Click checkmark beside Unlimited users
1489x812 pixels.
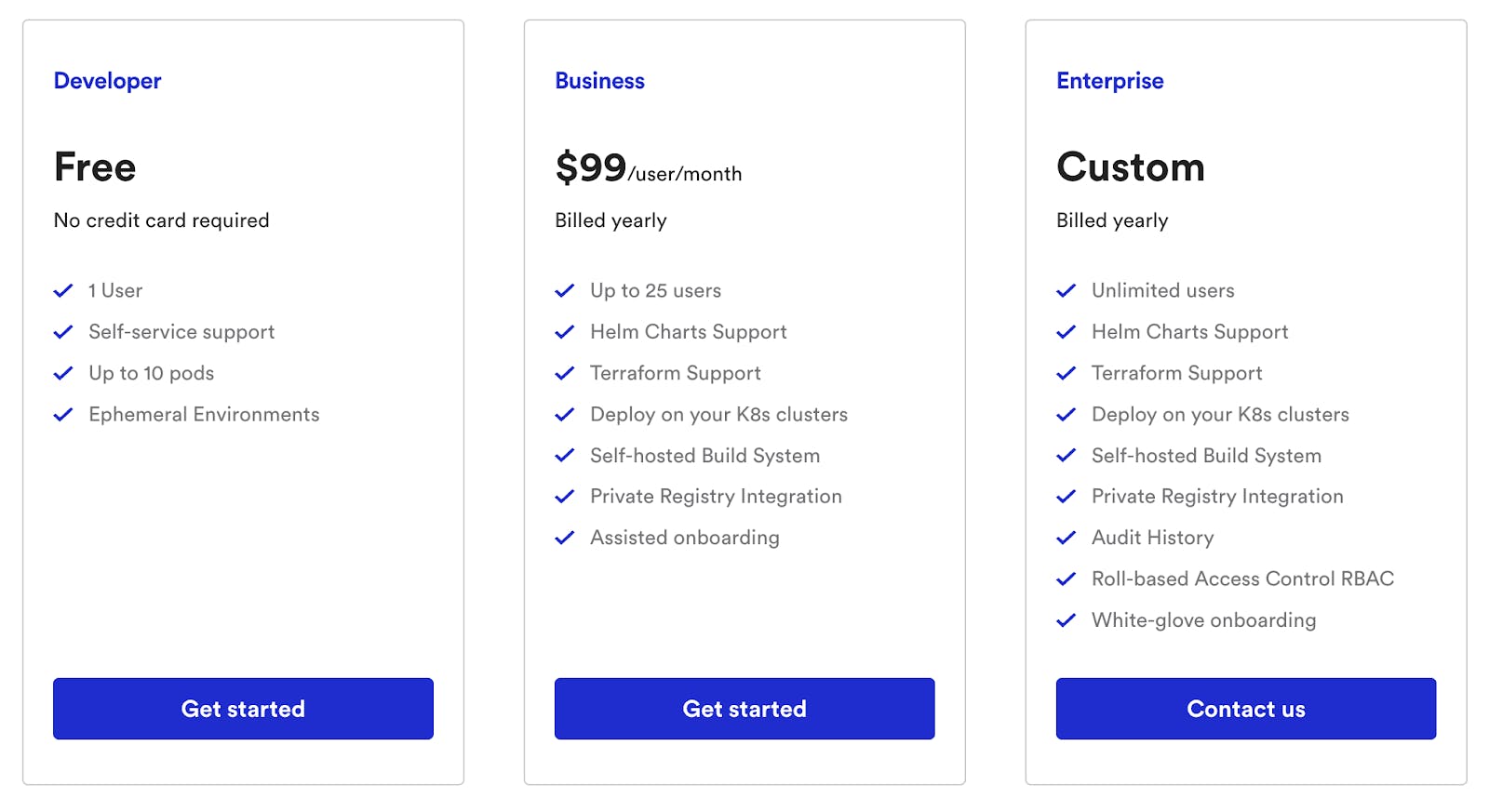pos(1066,291)
